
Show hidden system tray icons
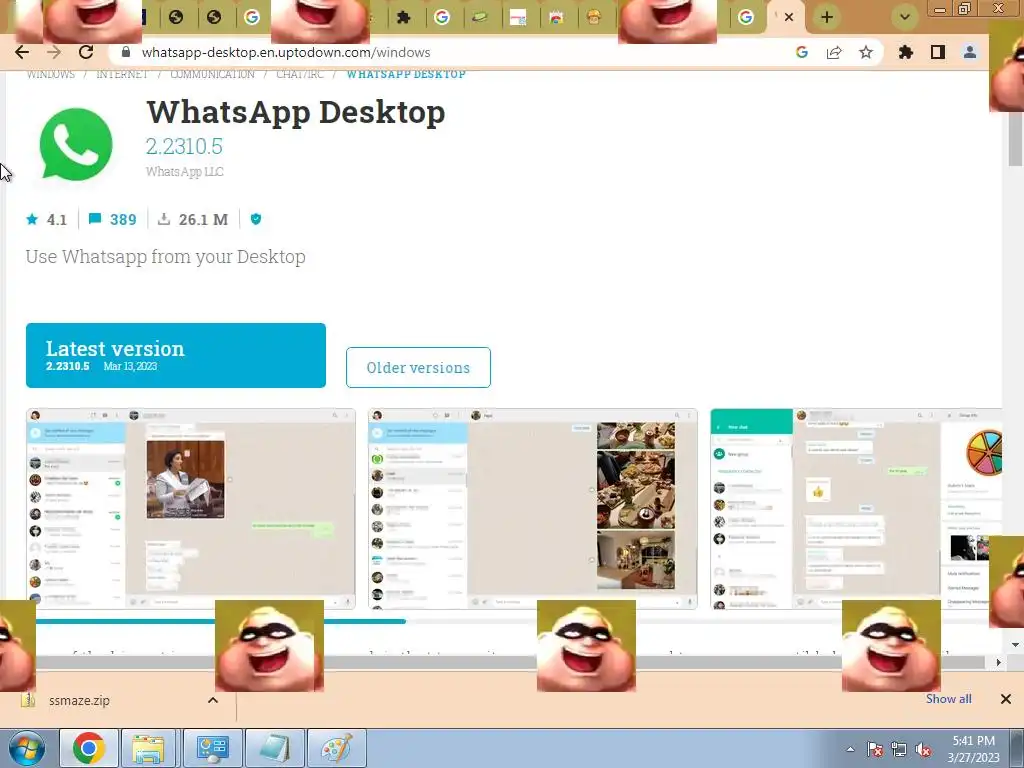click(x=850, y=749)
